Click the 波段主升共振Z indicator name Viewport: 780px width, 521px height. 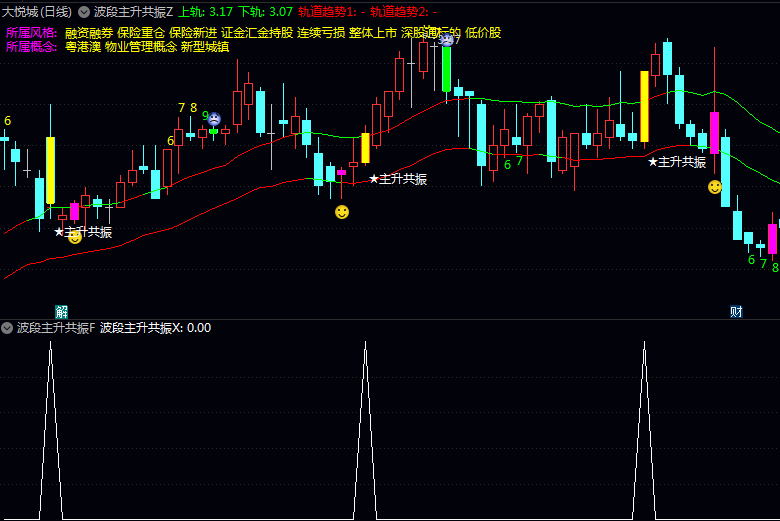(133, 12)
